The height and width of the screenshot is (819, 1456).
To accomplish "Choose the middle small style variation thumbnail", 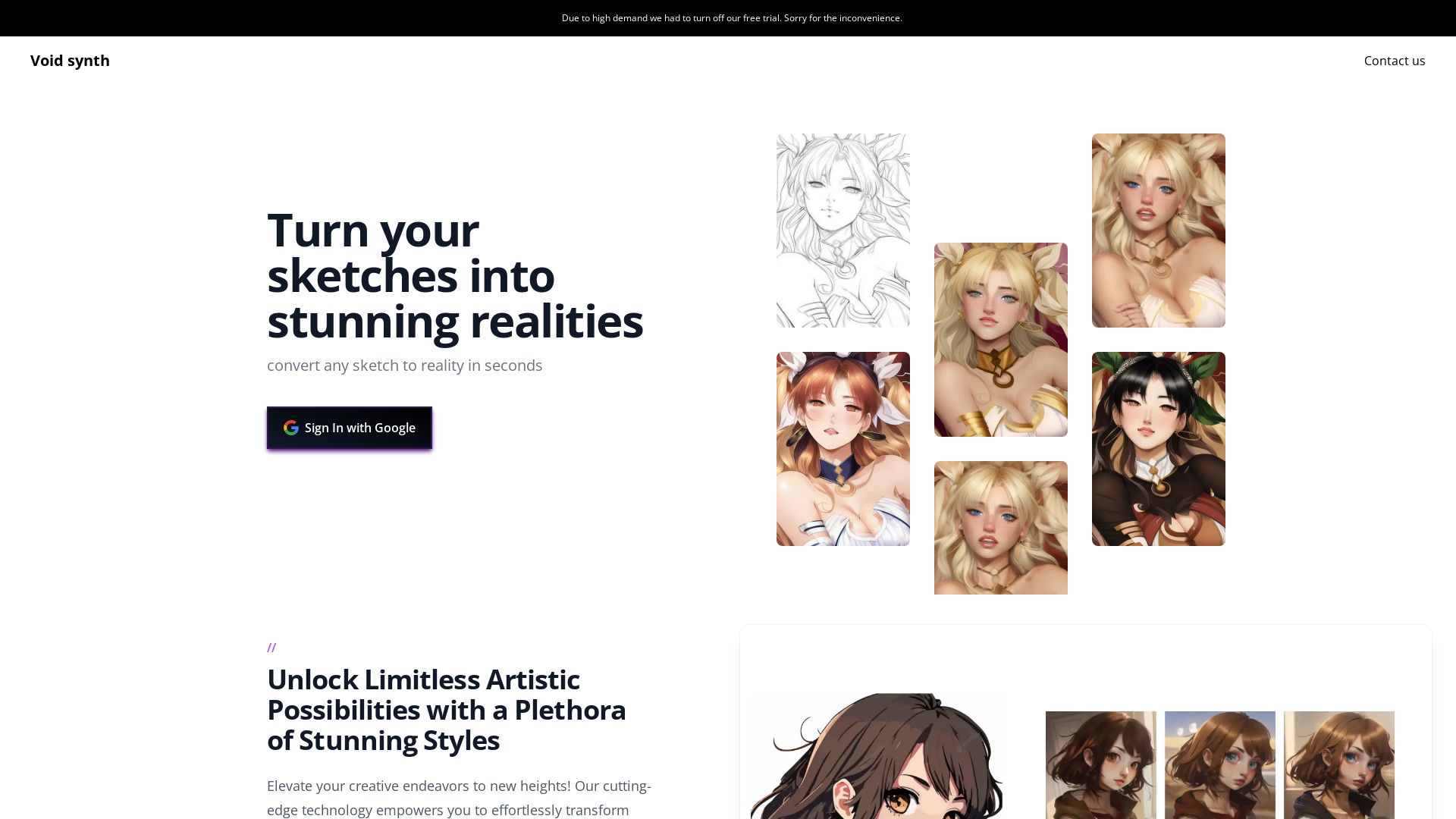I will (1219, 764).
